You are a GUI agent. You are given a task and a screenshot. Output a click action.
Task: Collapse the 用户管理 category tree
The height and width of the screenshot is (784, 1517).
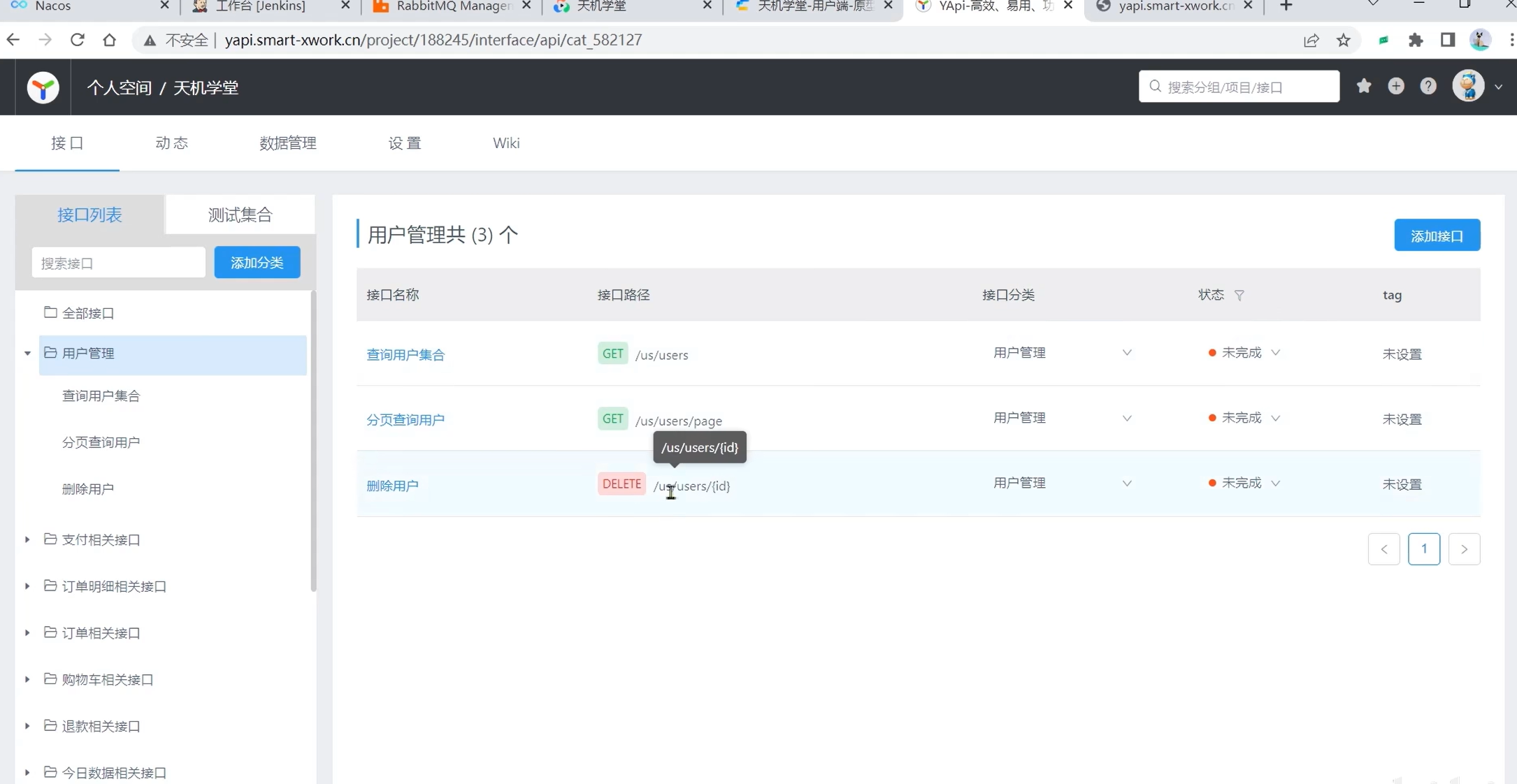27,354
